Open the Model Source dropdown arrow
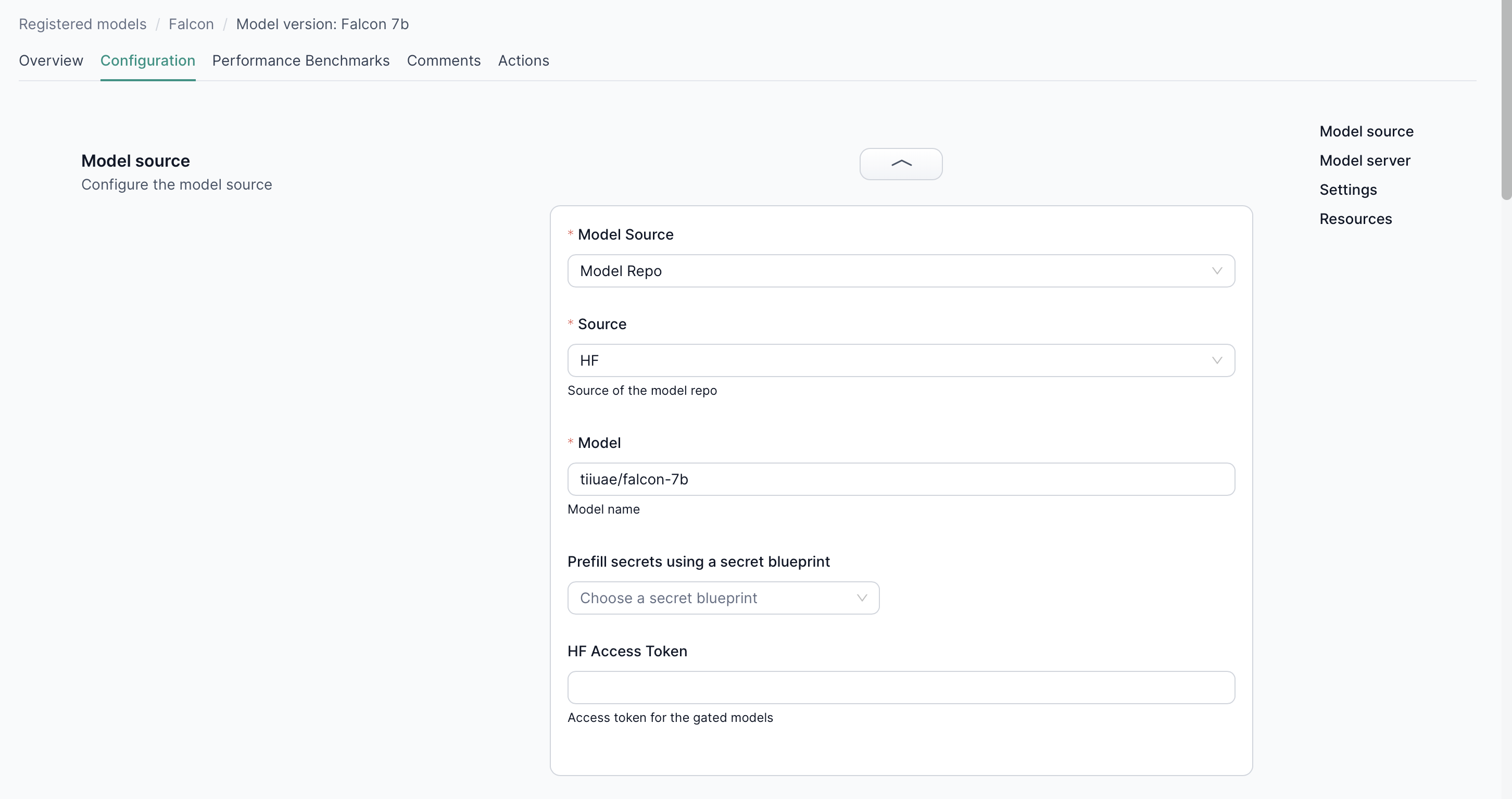Screen dimensions: 1512x799 tap(1216, 271)
